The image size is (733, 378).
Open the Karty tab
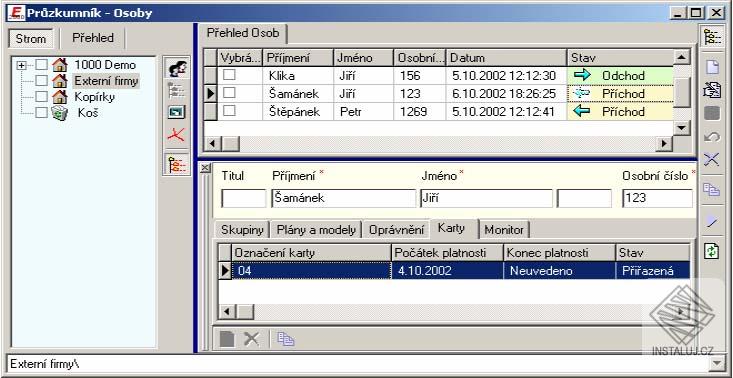click(x=452, y=228)
